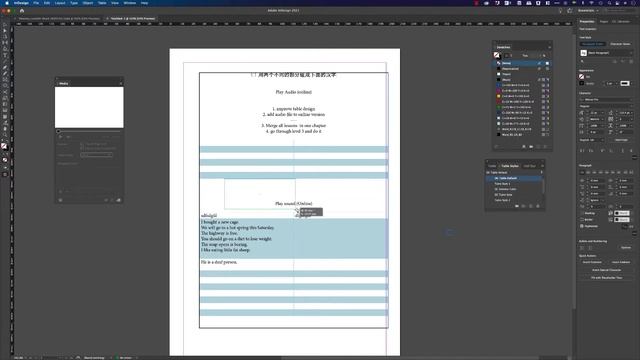Open the Essentials workspace dropdown
Screen dimensions: 640x360
(x=588, y=11)
